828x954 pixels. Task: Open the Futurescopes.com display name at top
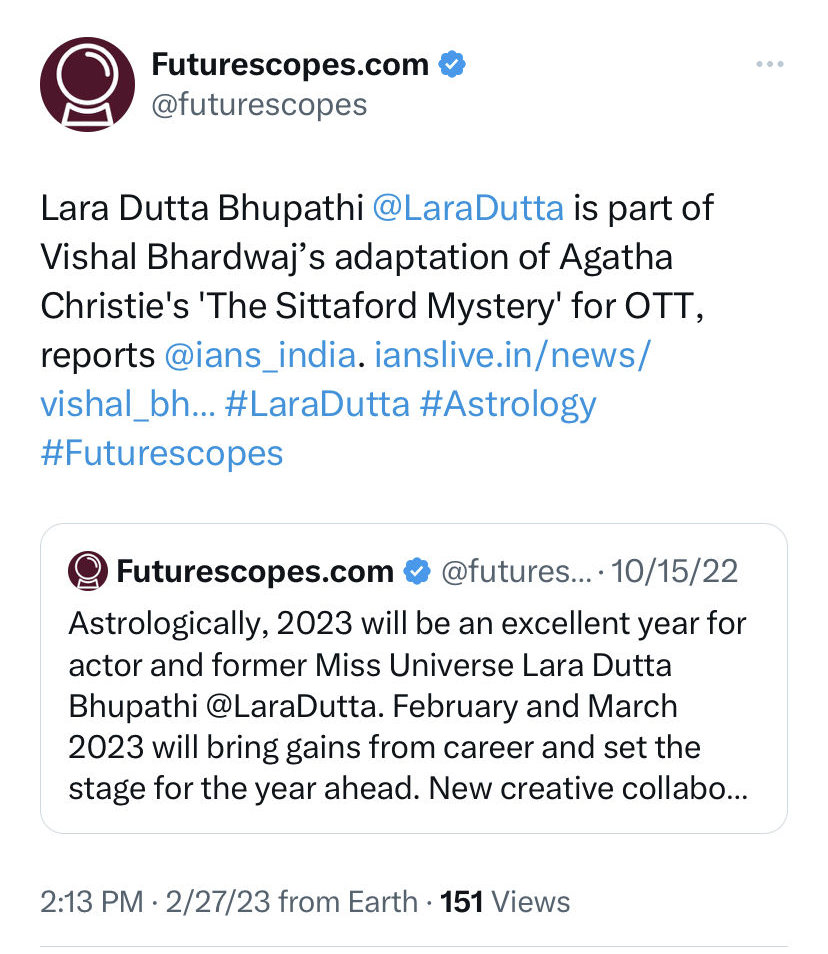click(x=290, y=64)
